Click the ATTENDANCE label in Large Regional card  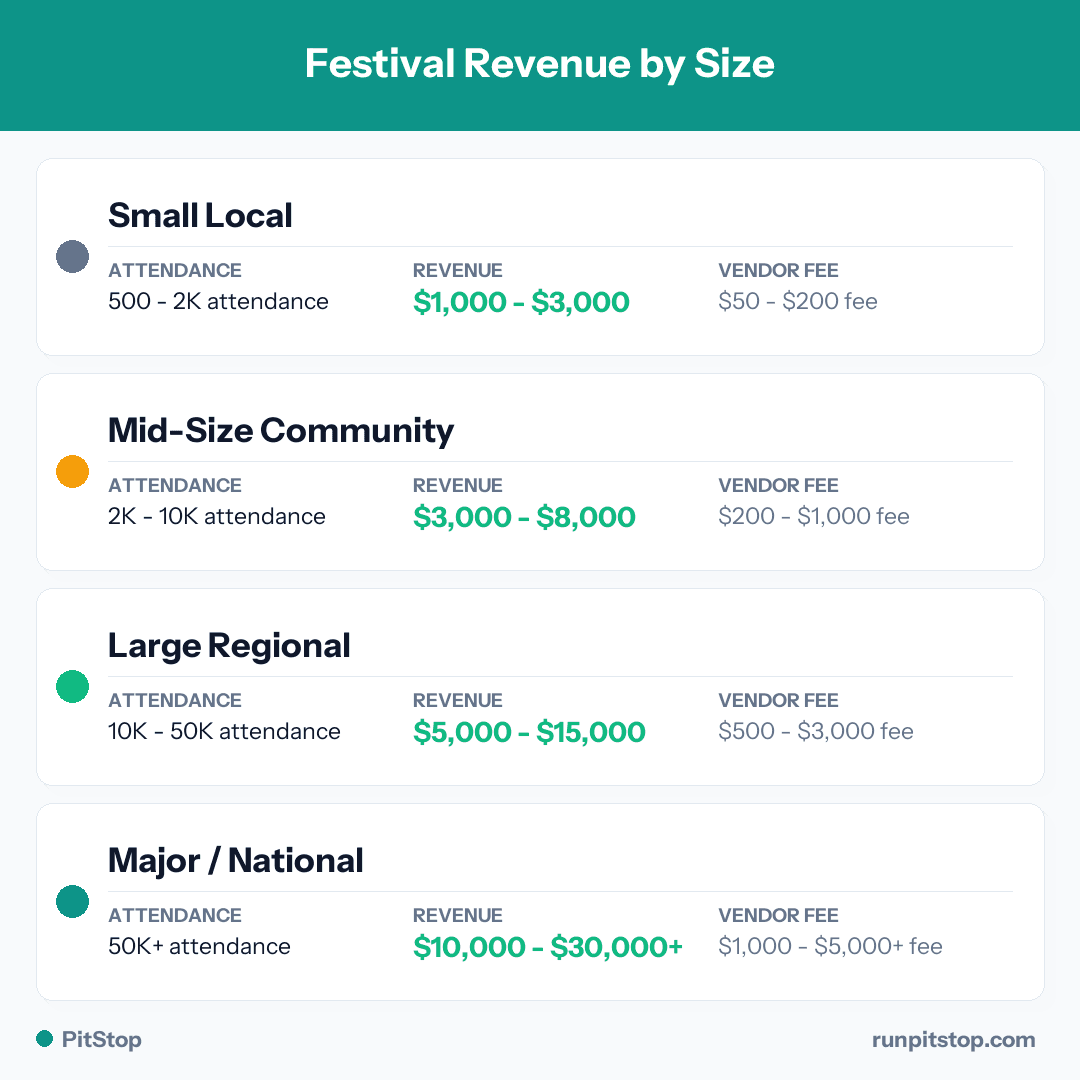pyautogui.click(x=175, y=700)
